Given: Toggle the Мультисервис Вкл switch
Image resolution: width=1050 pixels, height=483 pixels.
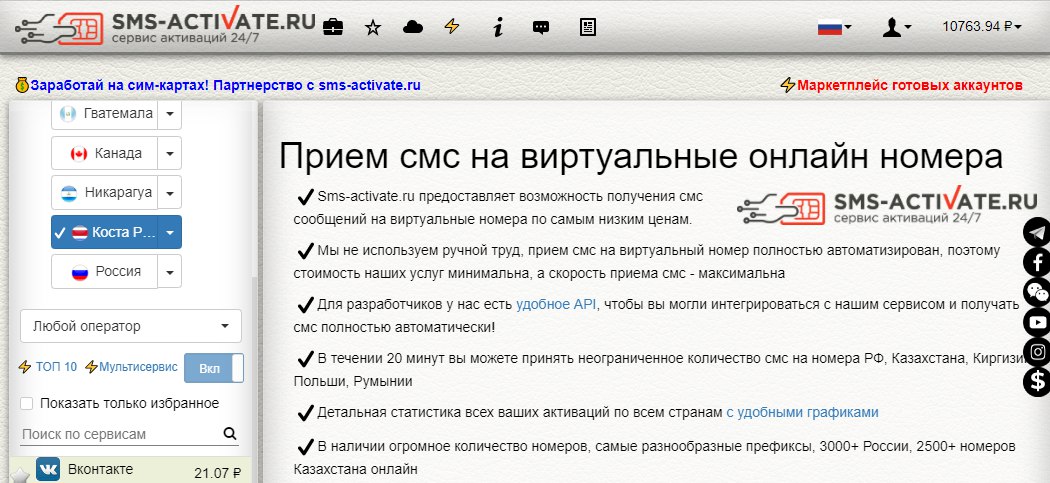Looking at the screenshot, I should (x=214, y=368).
